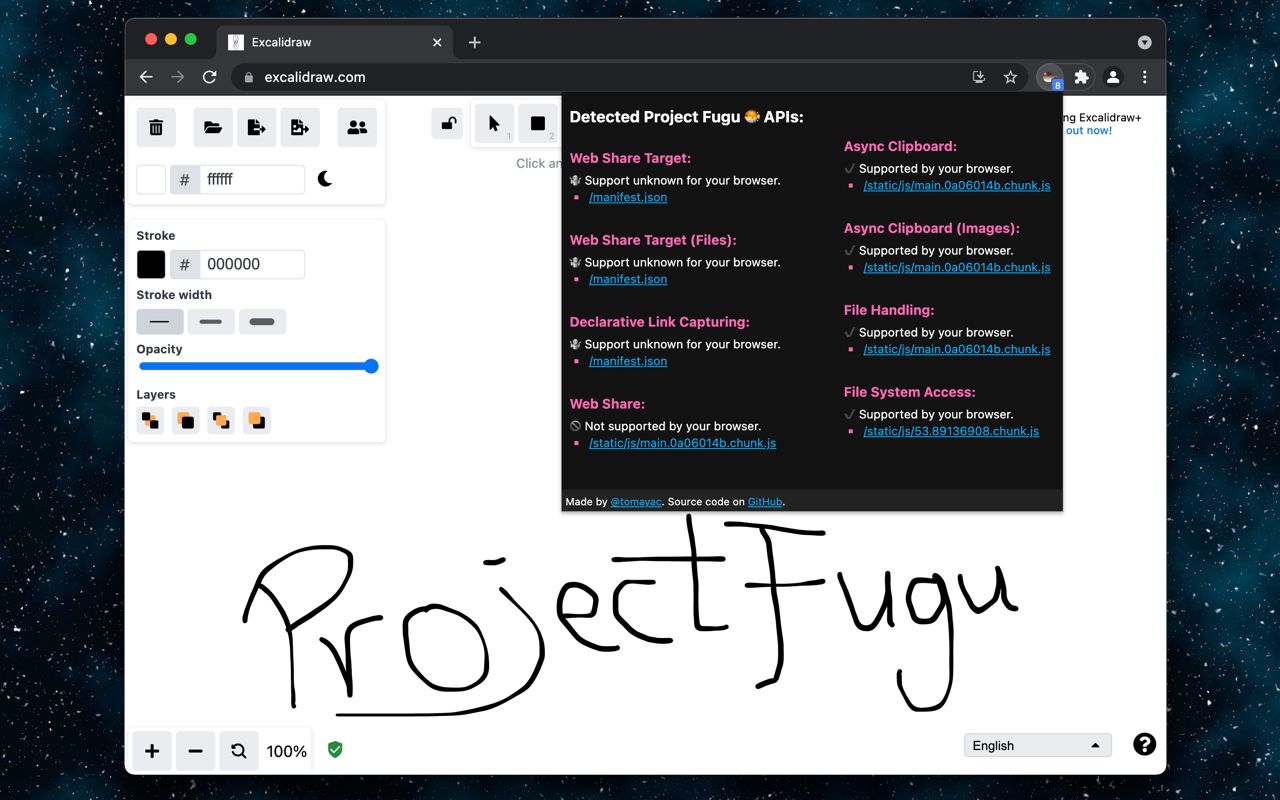The height and width of the screenshot is (800, 1280).
Task: Open the manifest.json link under Web Share Target
Action: click(628, 197)
